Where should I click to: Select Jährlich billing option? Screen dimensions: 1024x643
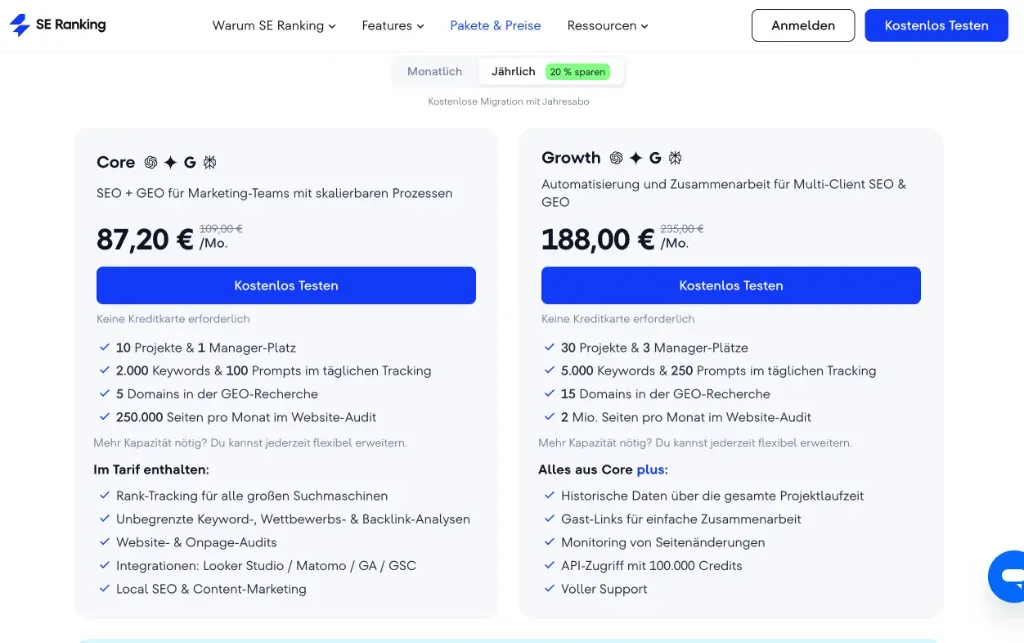click(513, 72)
